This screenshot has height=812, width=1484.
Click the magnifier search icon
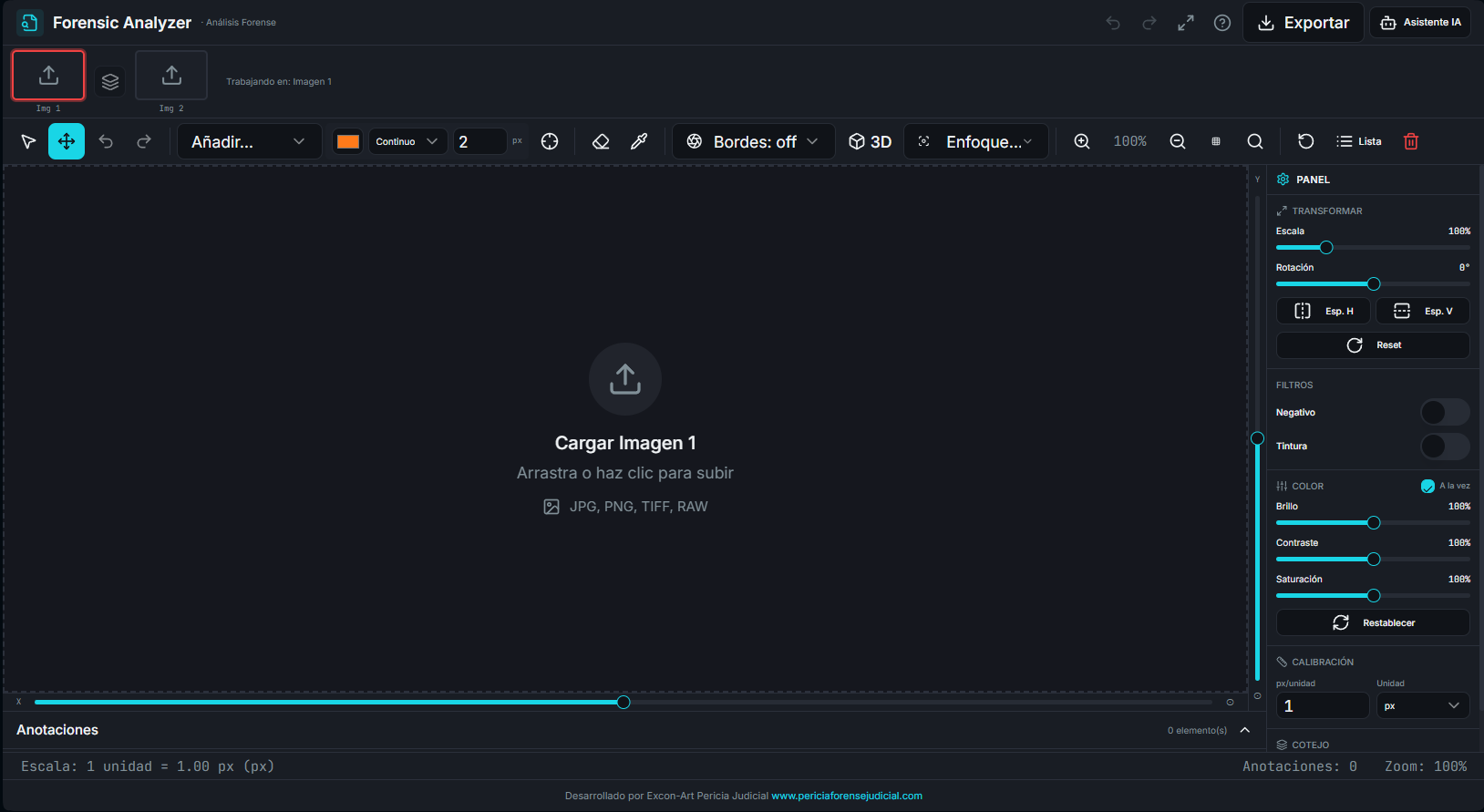point(1255,141)
